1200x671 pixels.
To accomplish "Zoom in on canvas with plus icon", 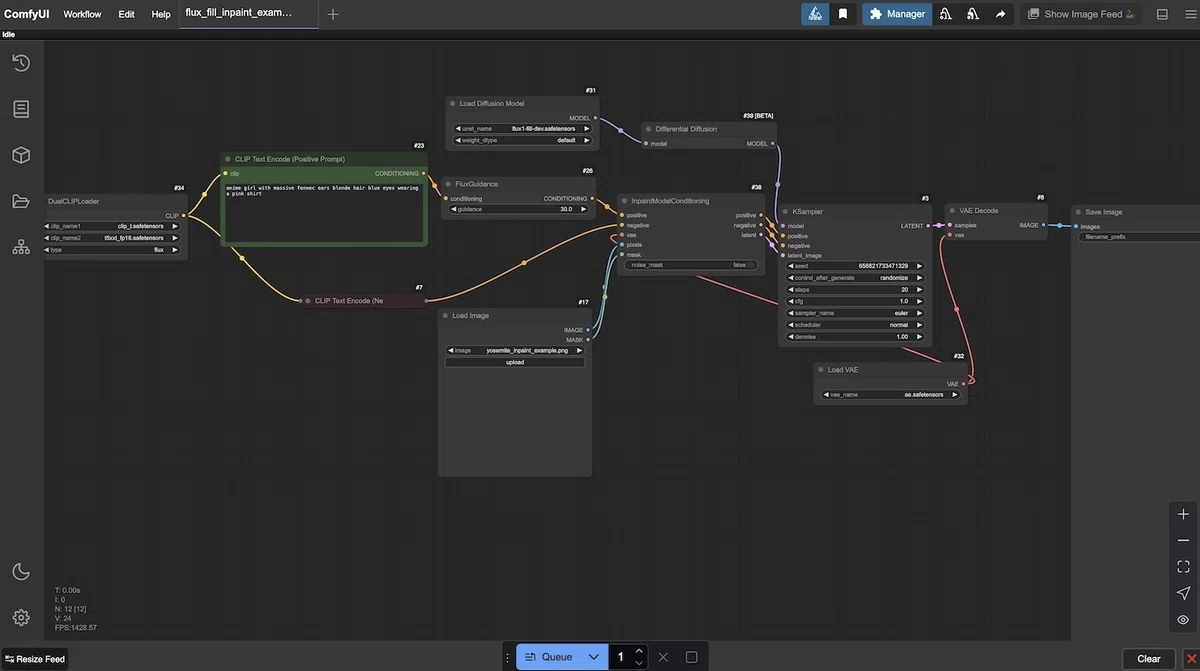I will (x=1183, y=514).
